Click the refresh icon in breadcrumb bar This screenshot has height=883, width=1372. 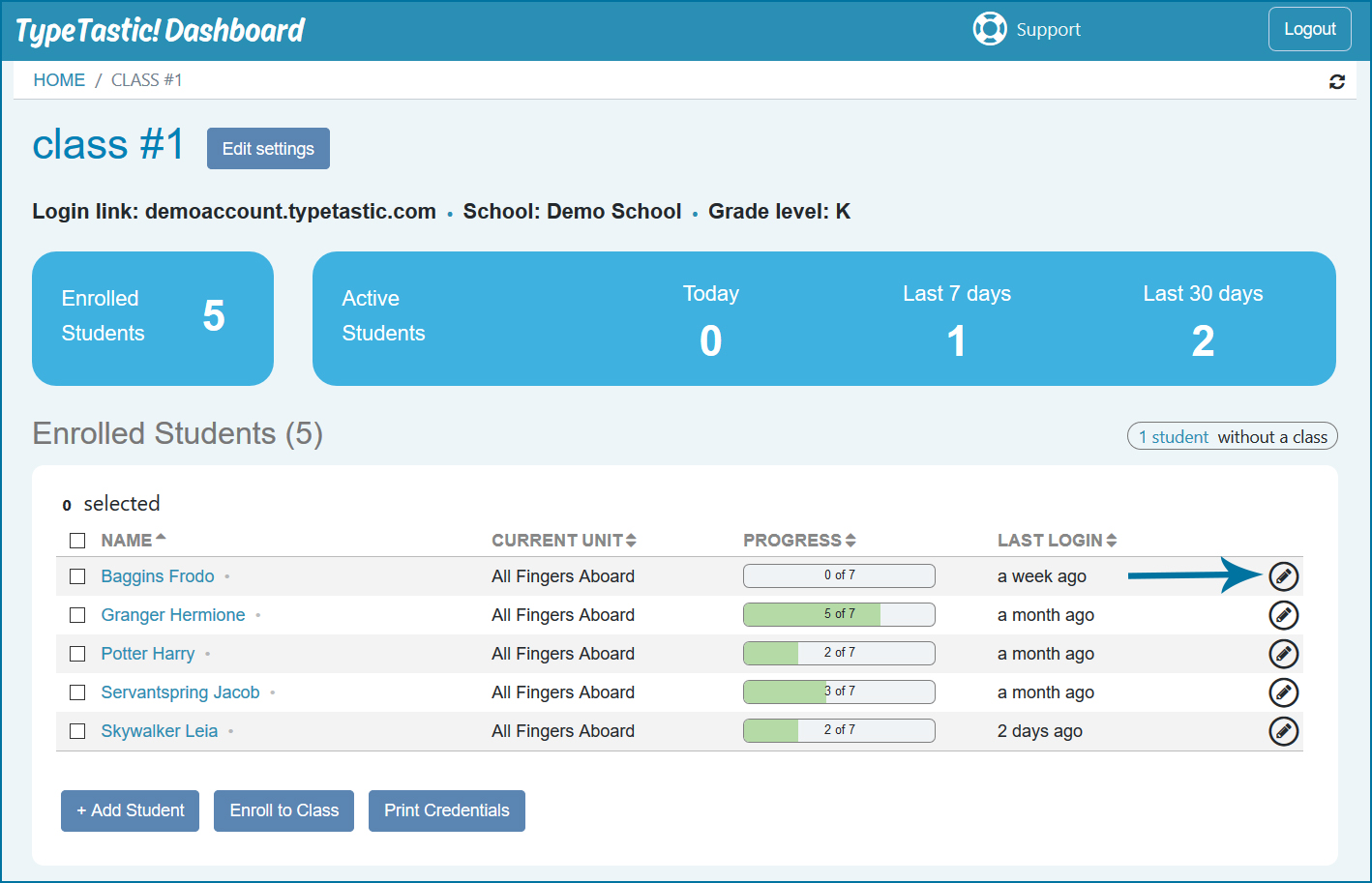pos(1337,82)
